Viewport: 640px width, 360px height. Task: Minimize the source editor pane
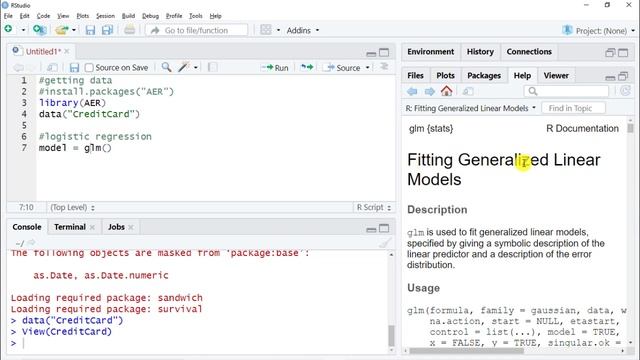point(371,53)
